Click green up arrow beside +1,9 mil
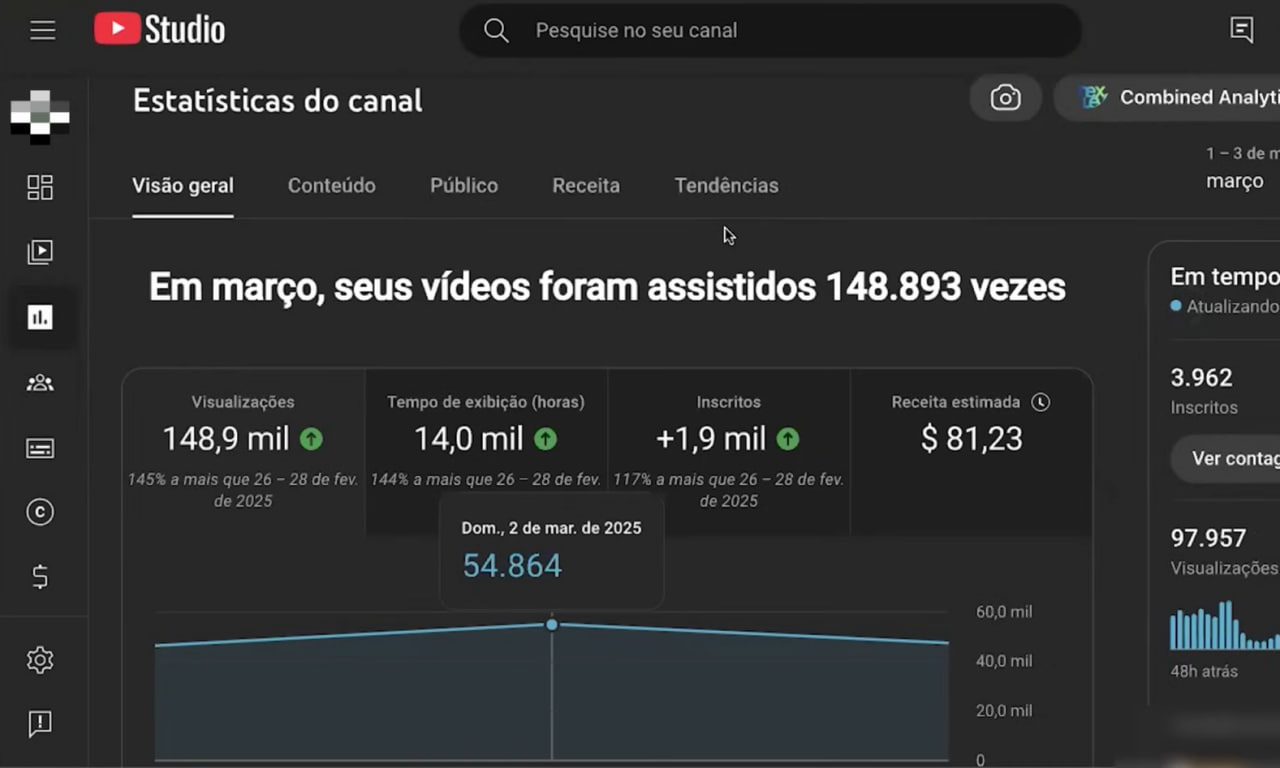 tap(788, 438)
